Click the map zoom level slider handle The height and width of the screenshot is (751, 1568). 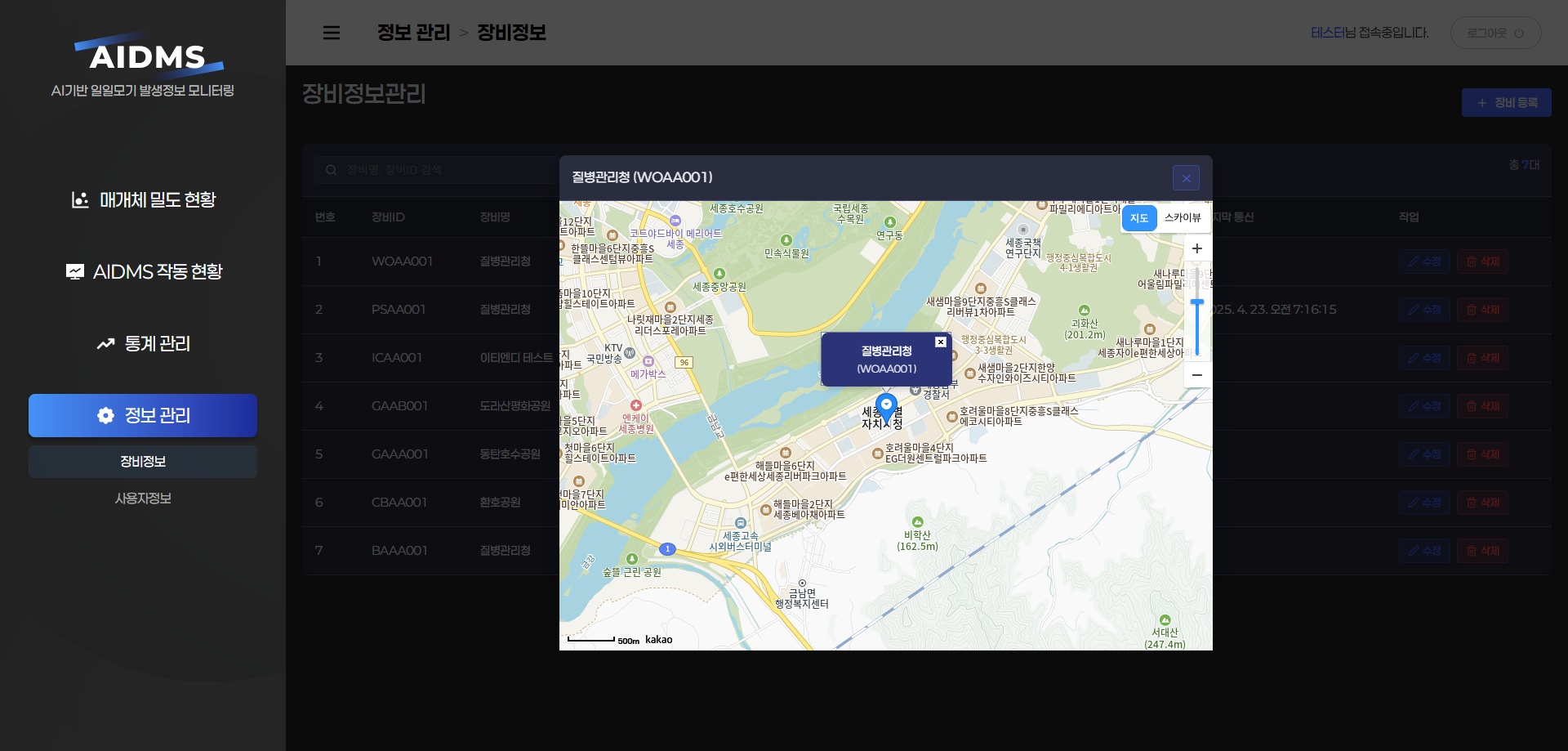[x=1197, y=302]
